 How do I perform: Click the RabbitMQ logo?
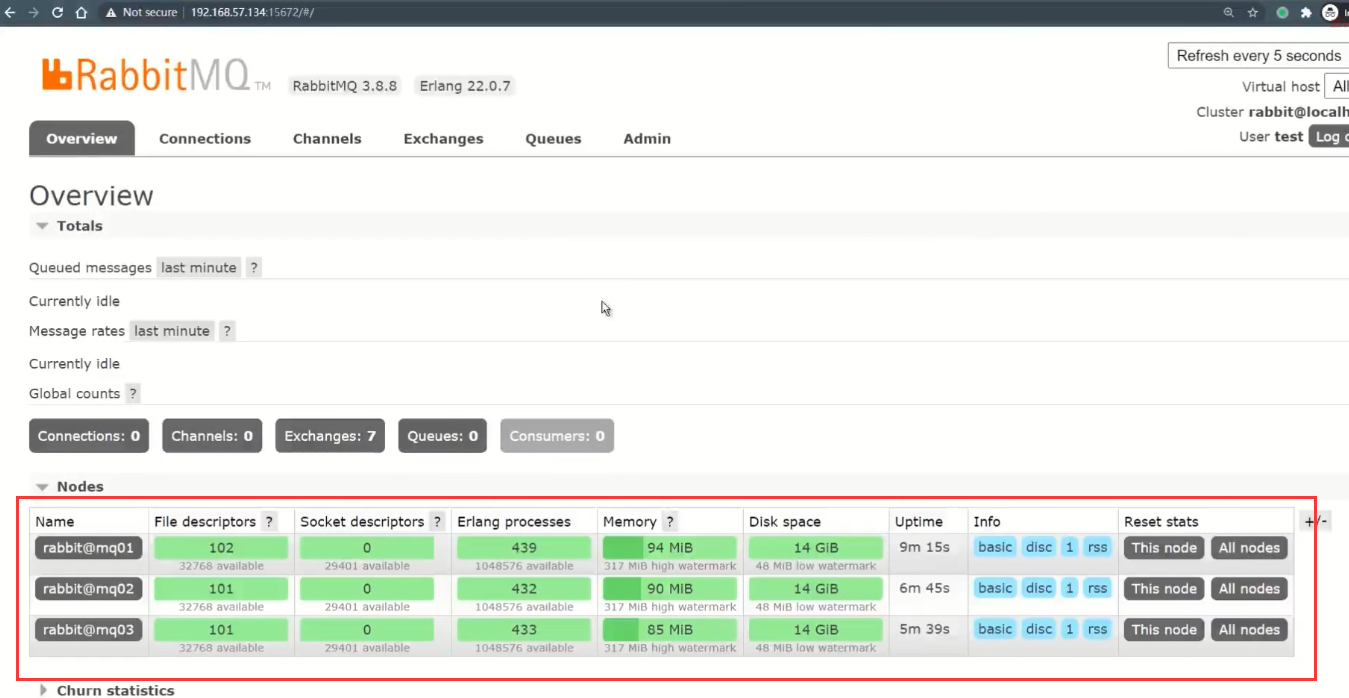(x=156, y=76)
